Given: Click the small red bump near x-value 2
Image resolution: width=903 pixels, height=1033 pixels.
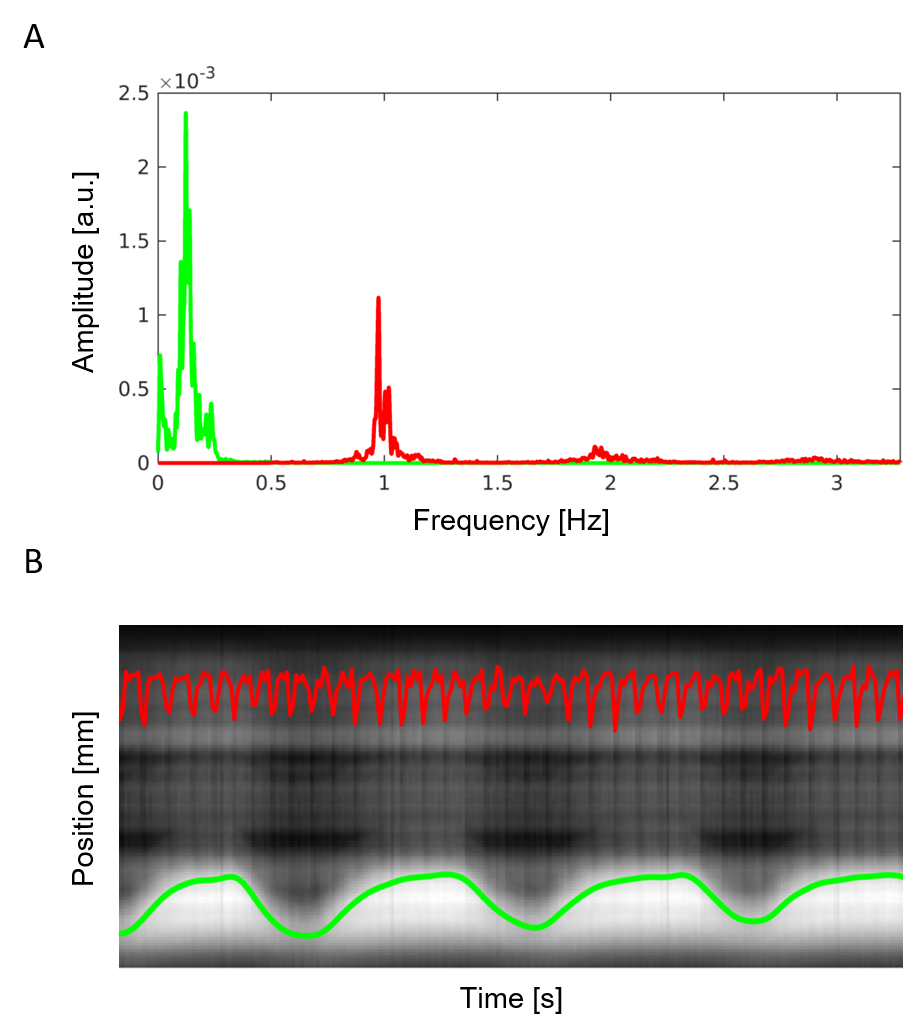Looking at the screenshot, I should pyautogui.click(x=597, y=450).
